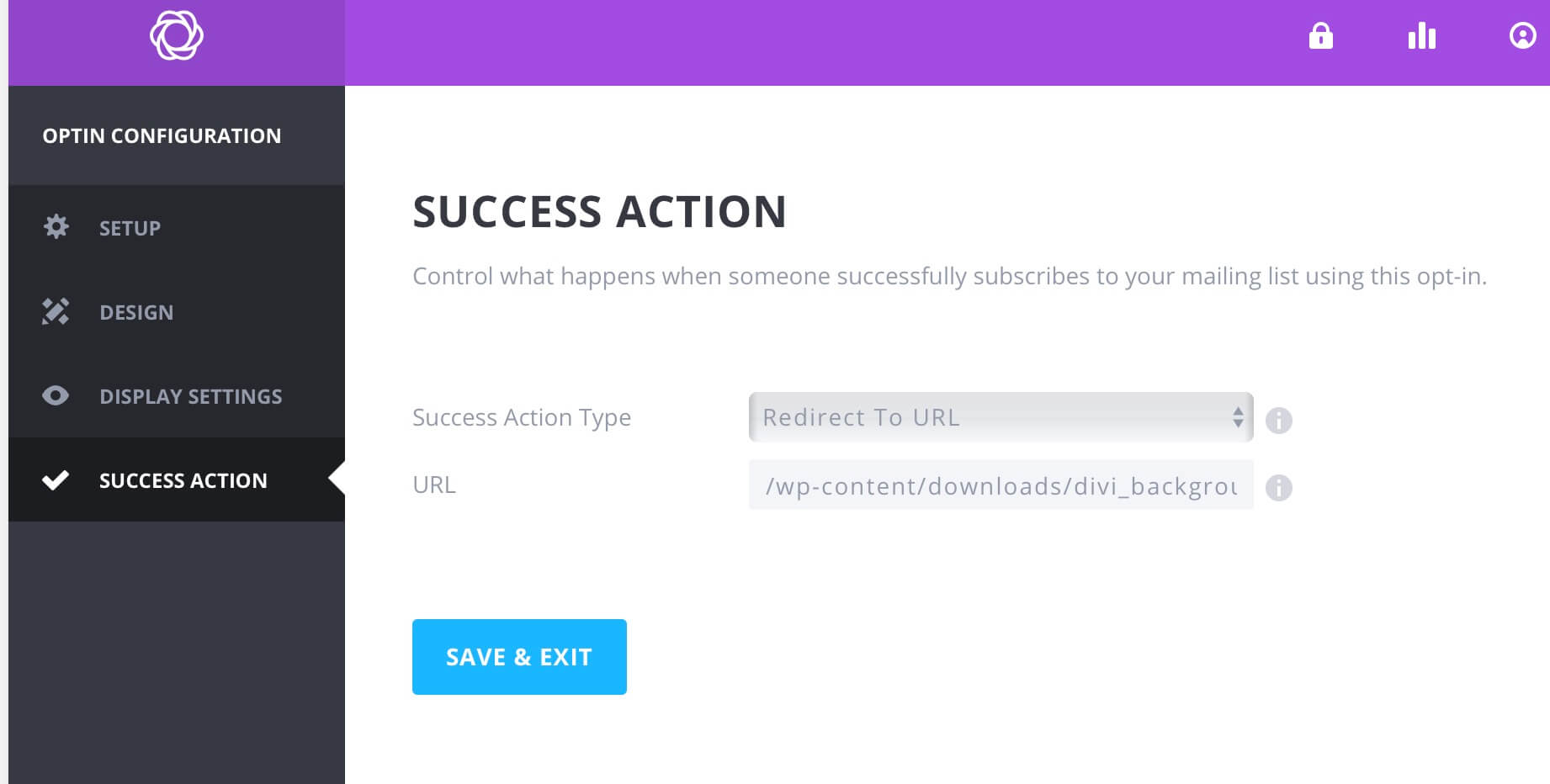Open the user account icon
Screen dimensions: 1550x784
pos(1523,36)
